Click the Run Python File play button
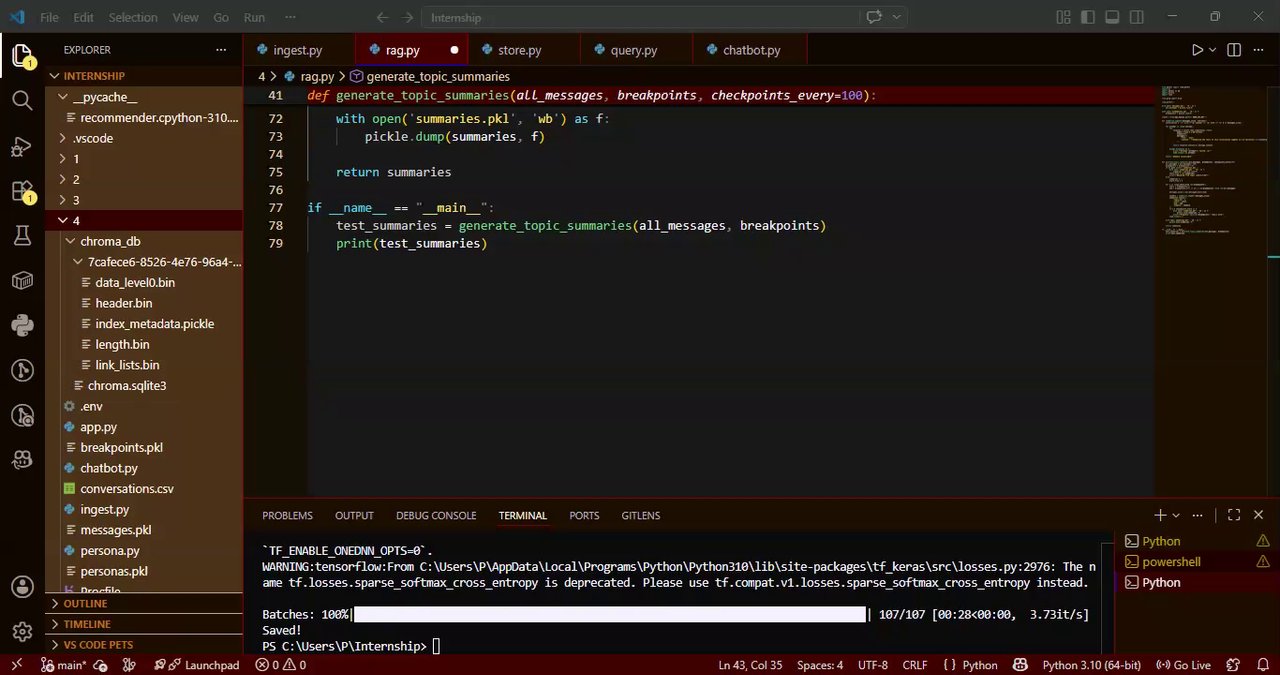 coord(1197,50)
